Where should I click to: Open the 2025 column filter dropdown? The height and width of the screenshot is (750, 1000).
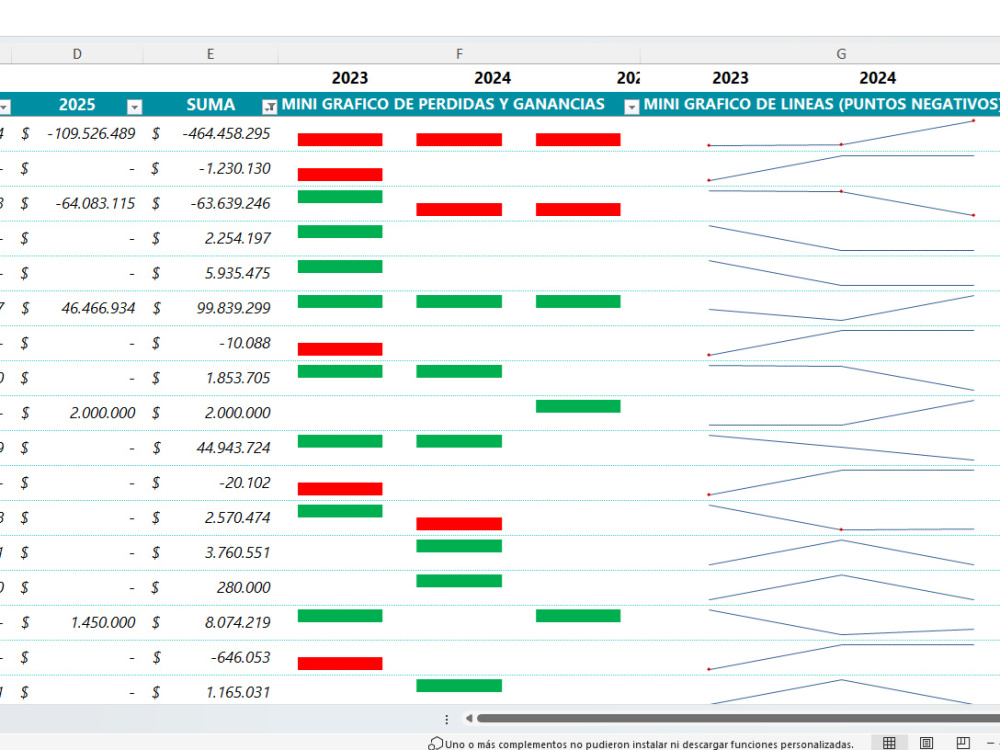(134, 107)
